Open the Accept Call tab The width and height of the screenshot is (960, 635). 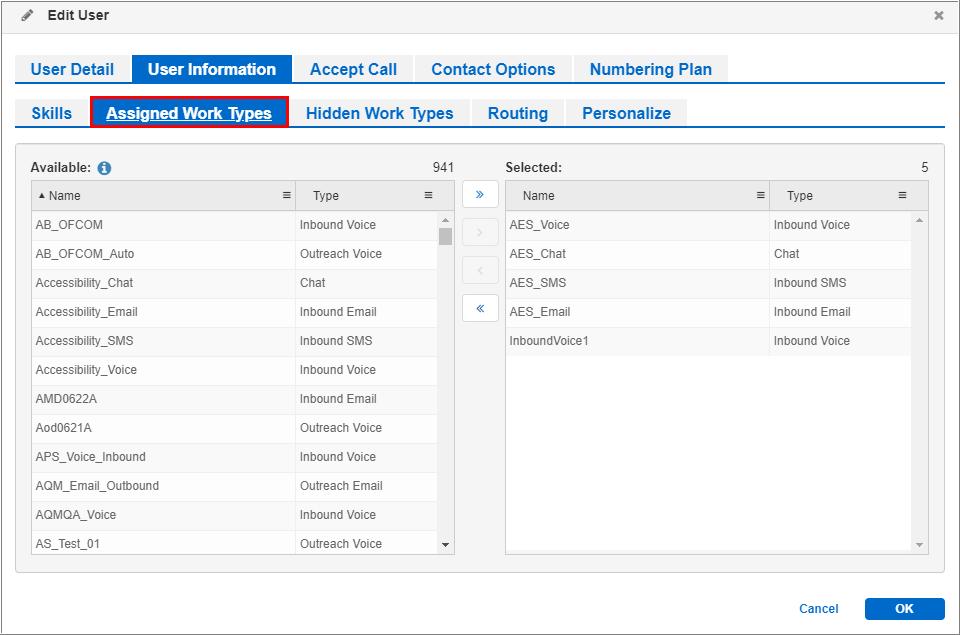coord(353,69)
